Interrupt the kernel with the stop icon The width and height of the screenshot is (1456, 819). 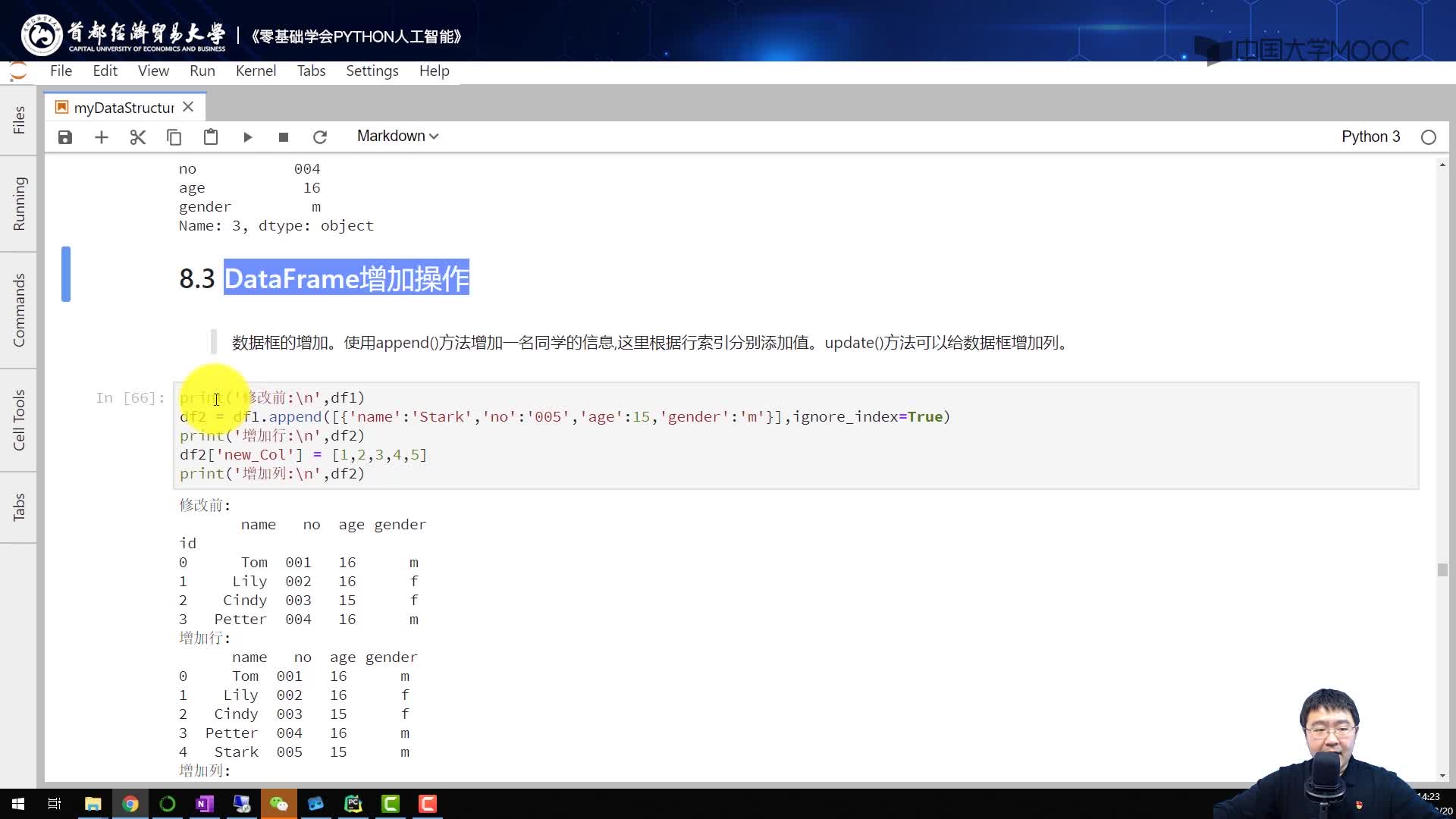284,137
